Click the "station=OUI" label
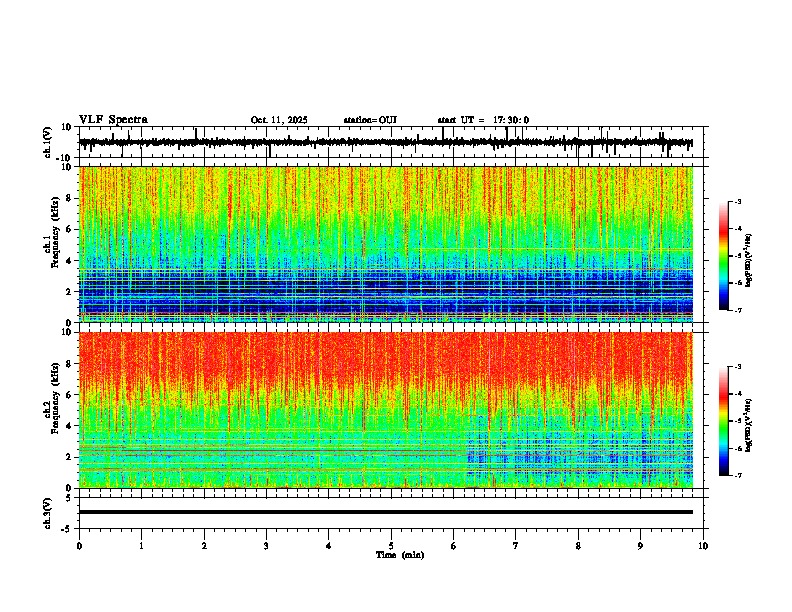Image resolution: width=792 pixels, height=612 pixels. click(x=370, y=120)
